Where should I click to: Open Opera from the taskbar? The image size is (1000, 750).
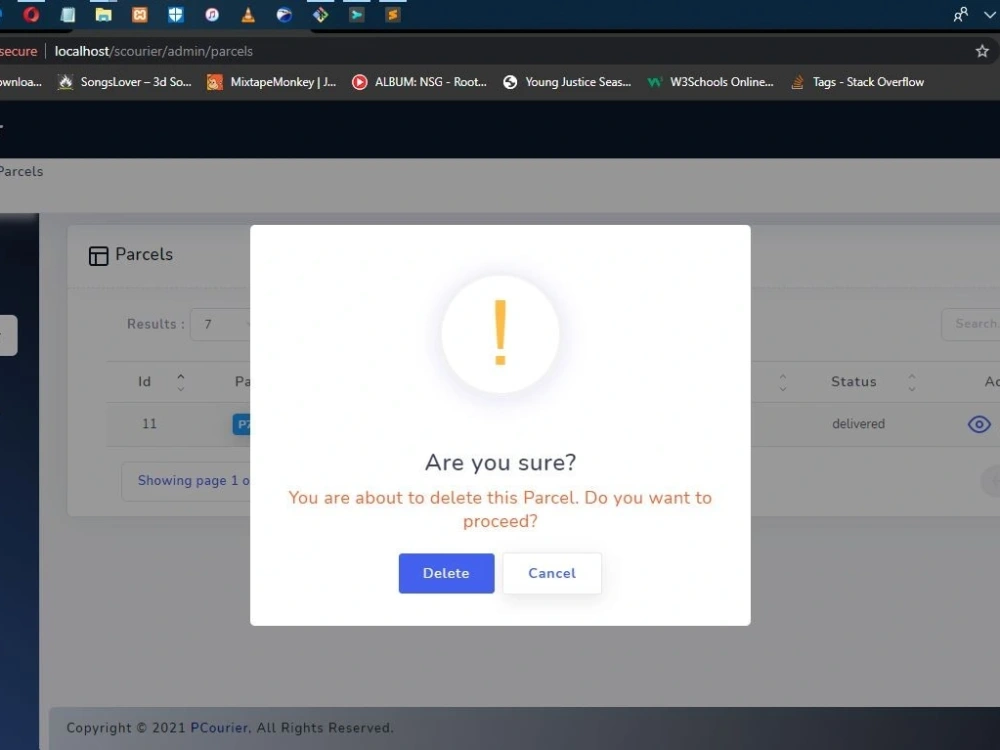point(31,14)
